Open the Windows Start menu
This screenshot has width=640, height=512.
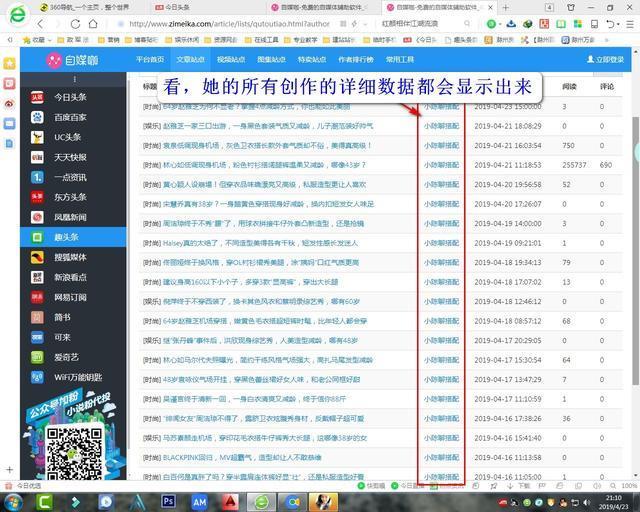point(14,501)
